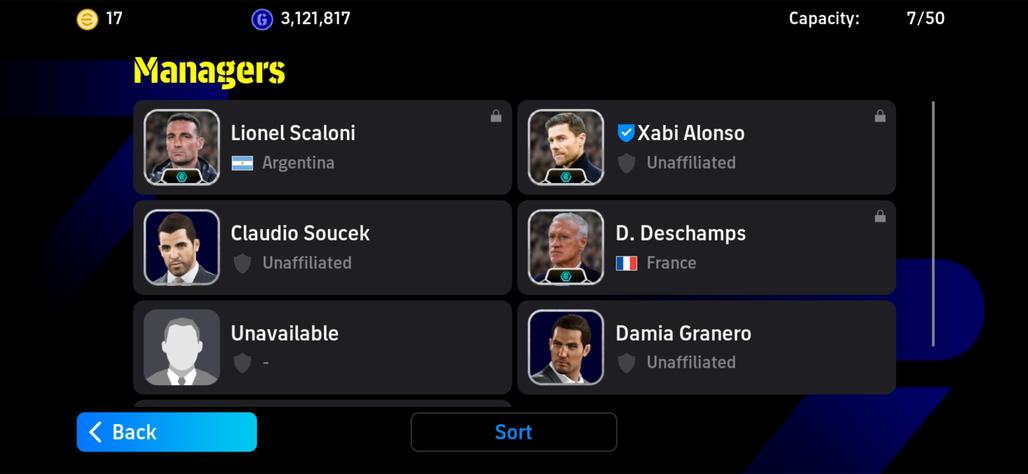The height and width of the screenshot is (474, 1028).
Task: Tap the Capacity 7/50 indicator
Action: pos(866,18)
